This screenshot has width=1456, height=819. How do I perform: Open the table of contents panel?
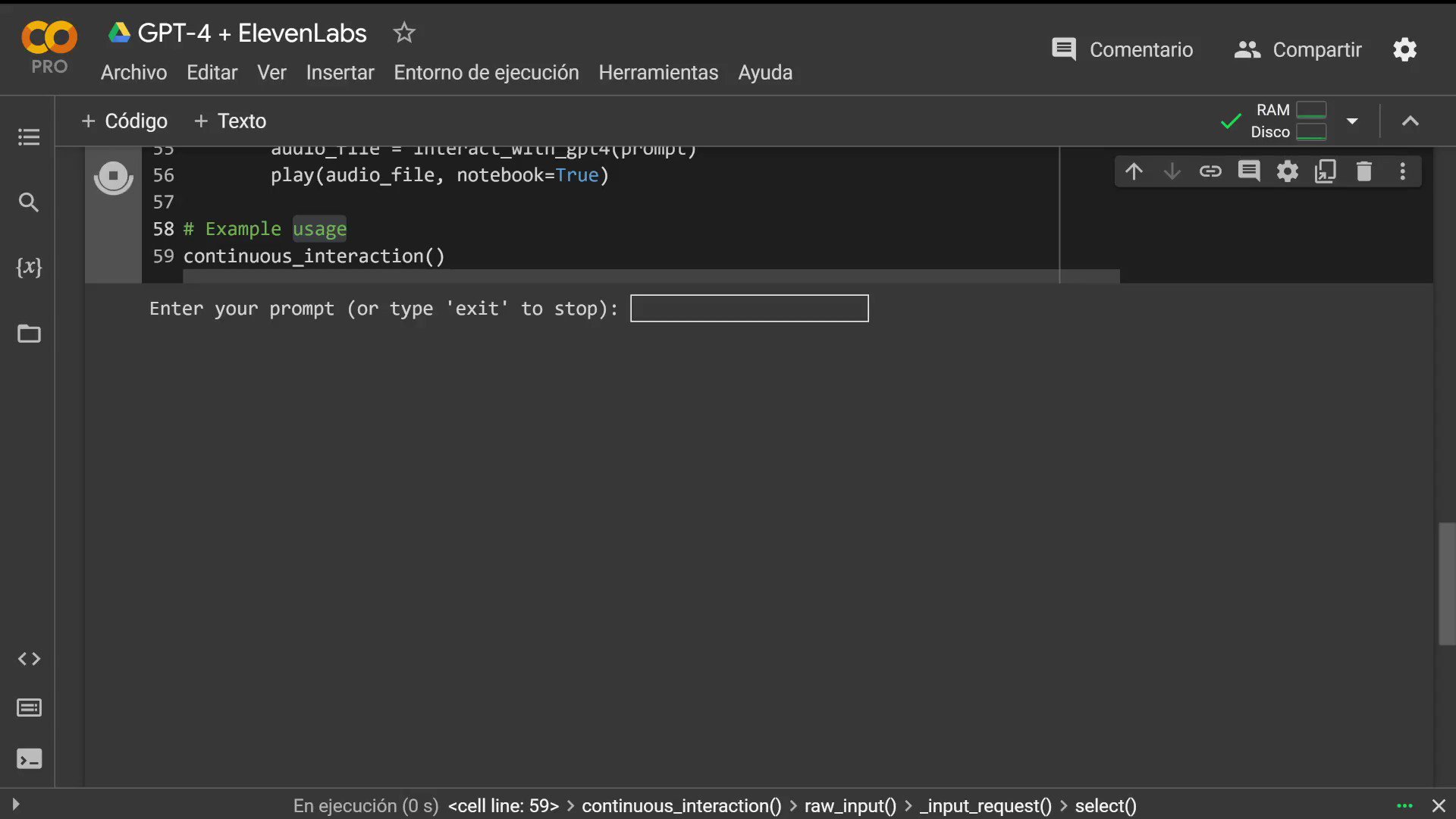[29, 137]
